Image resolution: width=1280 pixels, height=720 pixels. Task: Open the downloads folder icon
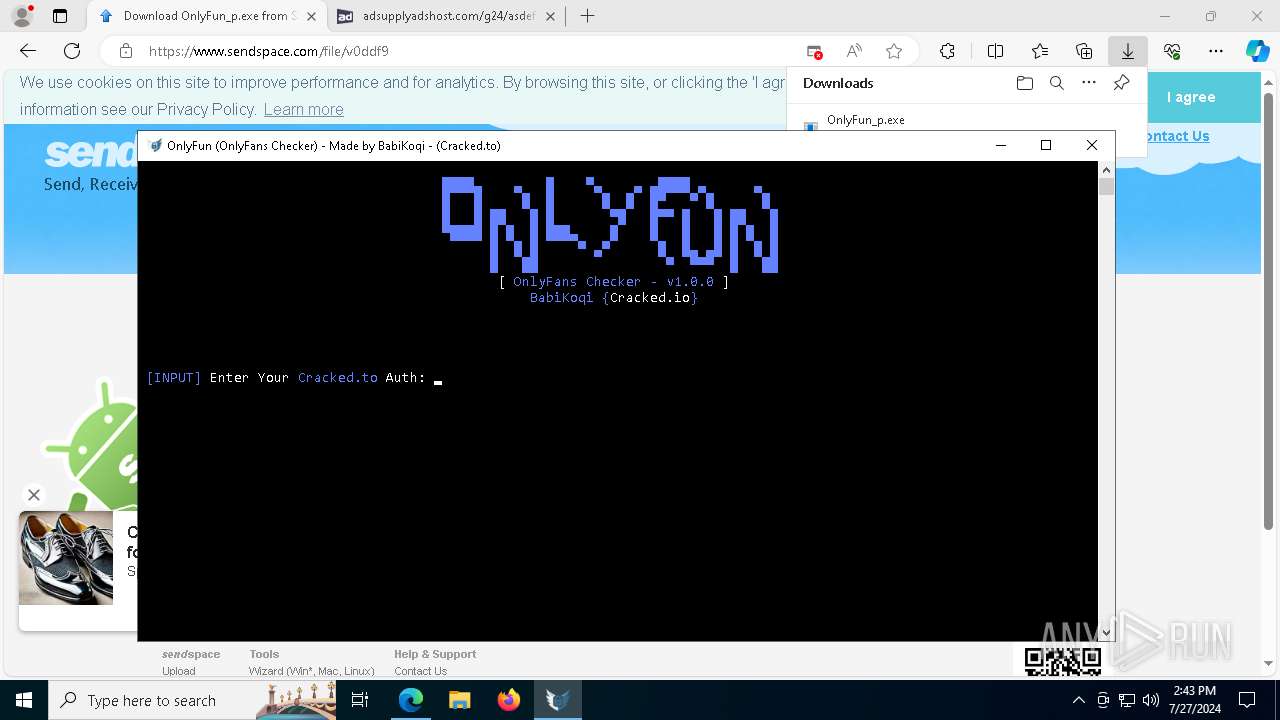(1024, 83)
